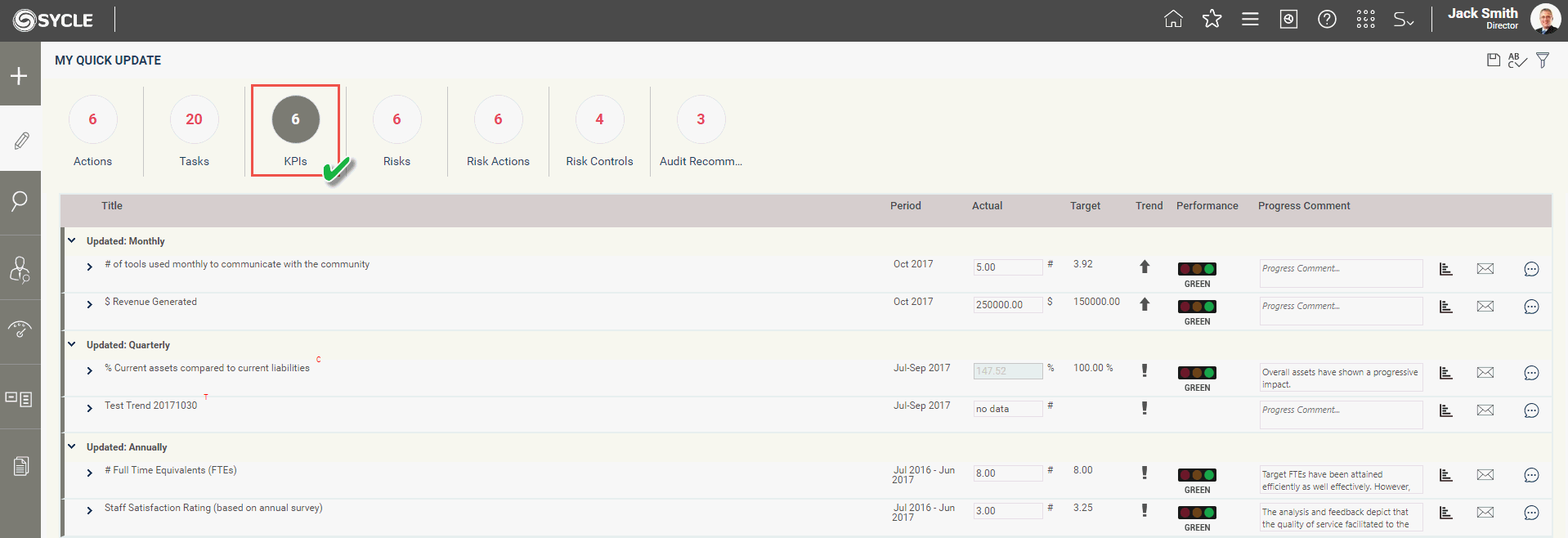
Task: Click envelope icon for Current assets row
Action: point(1485,373)
